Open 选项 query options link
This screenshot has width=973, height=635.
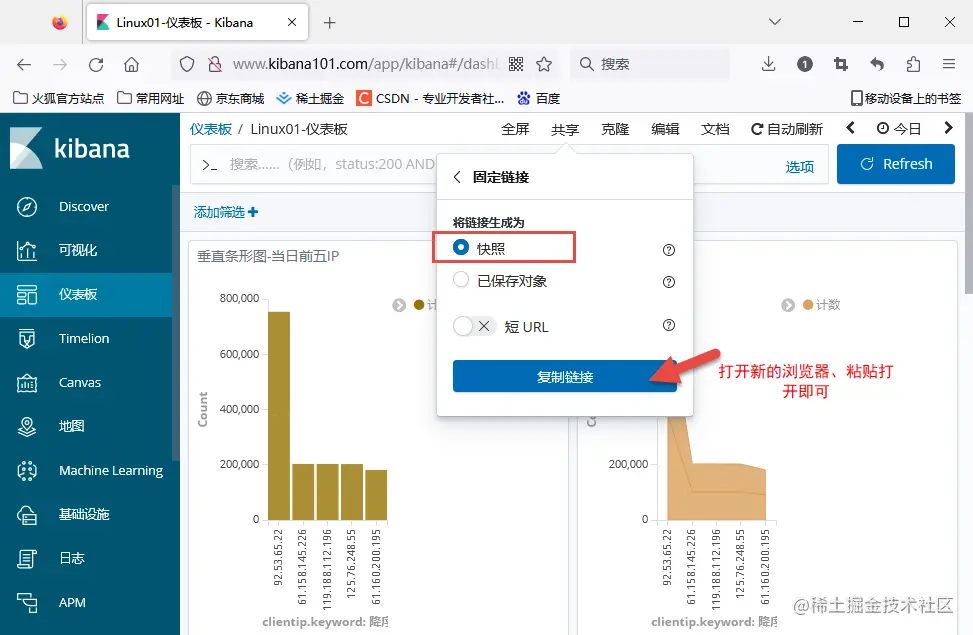(x=799, y=166)
